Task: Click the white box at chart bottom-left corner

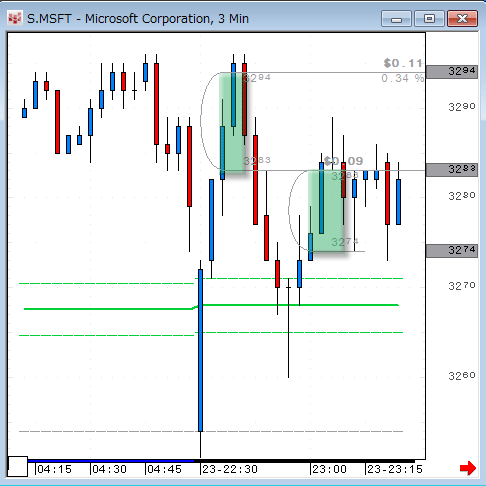Action: click(18, 467)
